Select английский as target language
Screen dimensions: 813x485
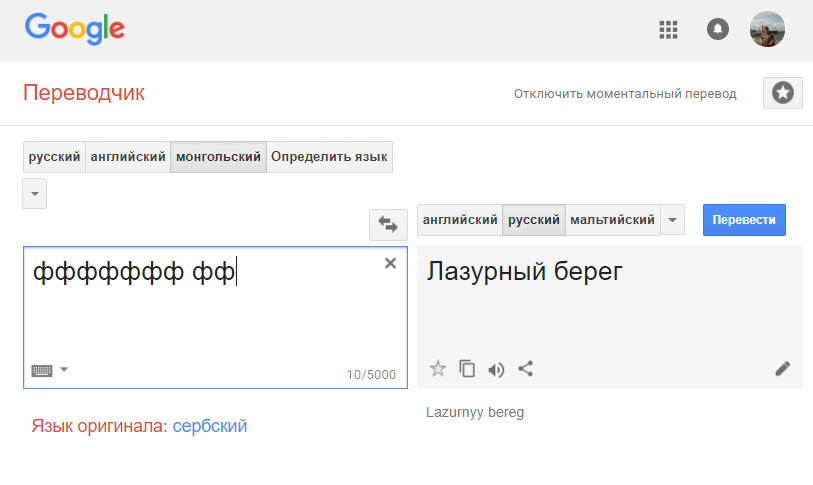click(460, 220)
